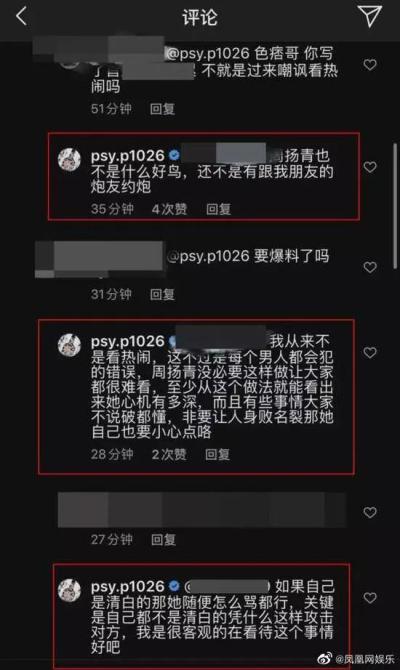View the 4次赞 likes list
Viewport: 400px width, 670px height.
pyautogui.click(x=169, y=209)
